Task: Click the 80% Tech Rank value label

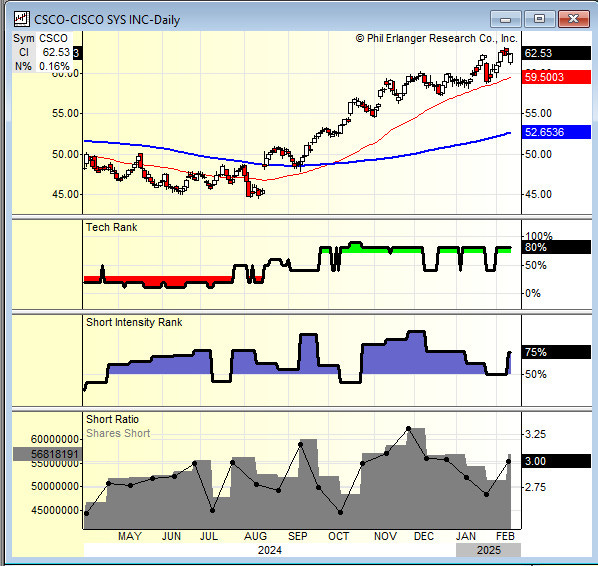Action: coord(556,247)
